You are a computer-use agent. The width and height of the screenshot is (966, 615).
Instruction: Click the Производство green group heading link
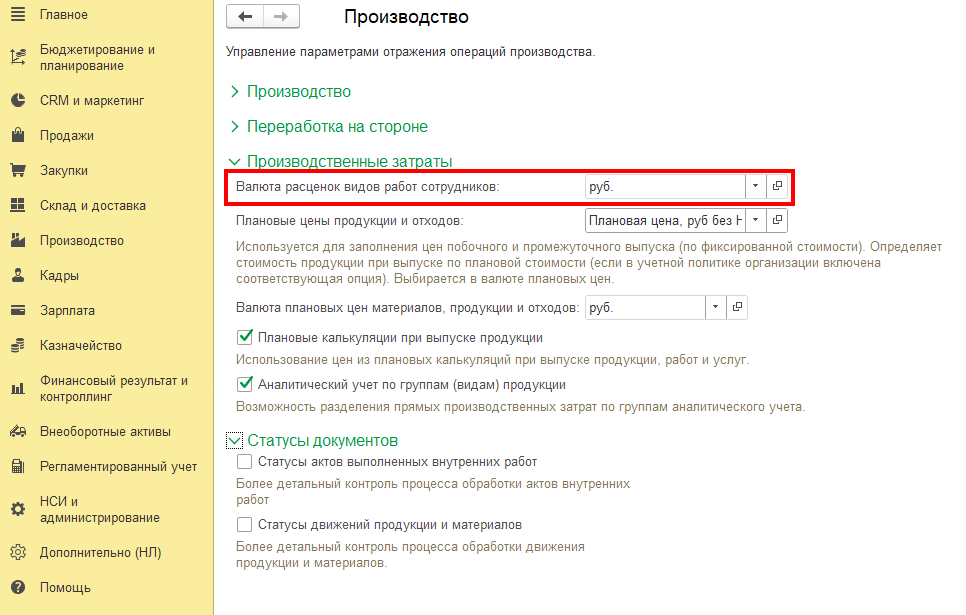pos(299,91)
